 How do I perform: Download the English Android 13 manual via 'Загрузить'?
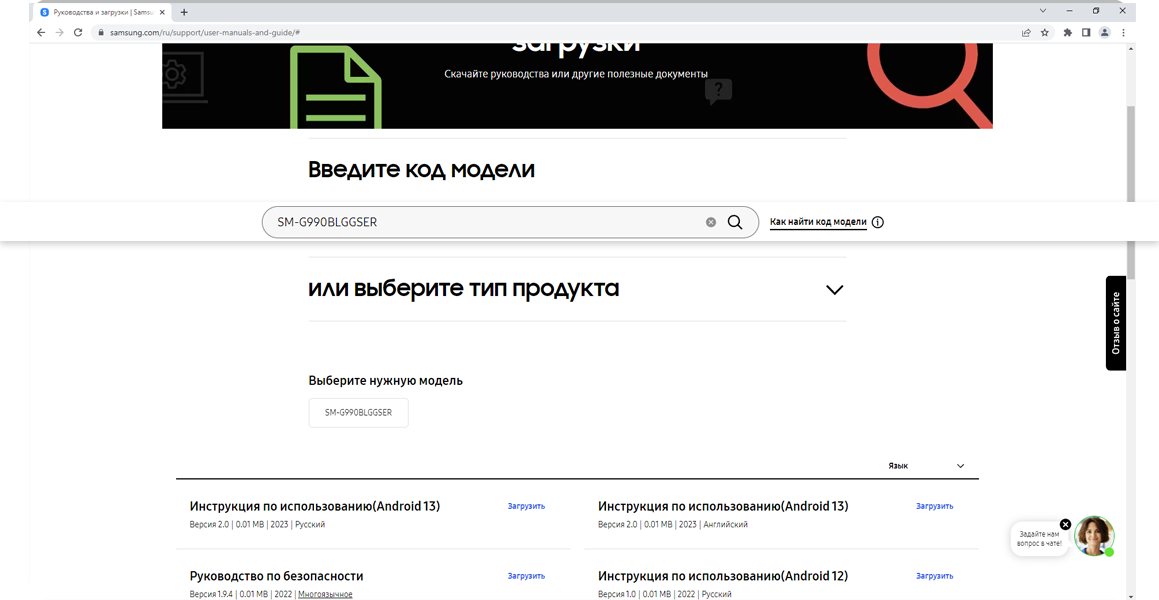pyautogui.click(x=935, y=506)
